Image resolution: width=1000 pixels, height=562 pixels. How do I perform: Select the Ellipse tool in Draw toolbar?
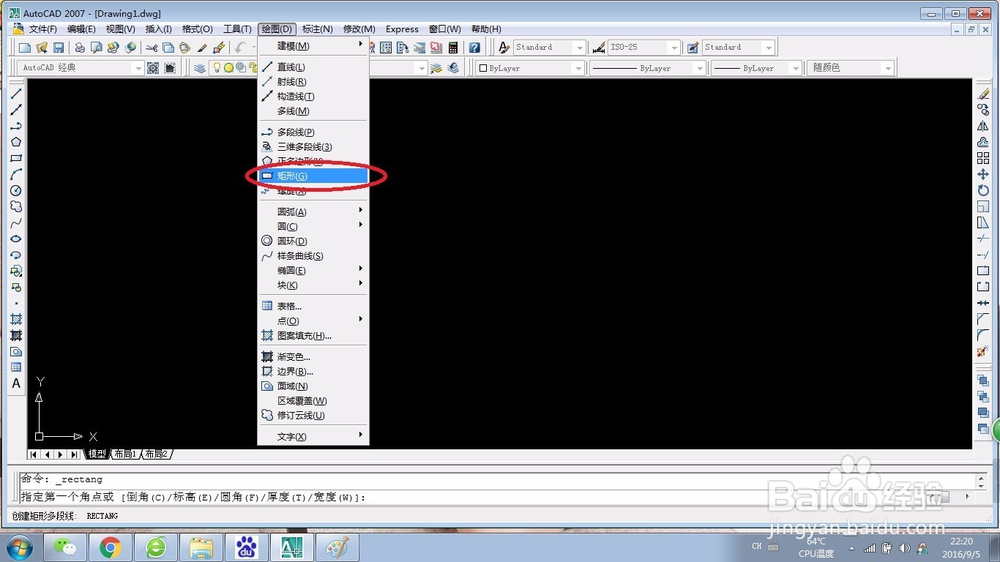[x=16, y=239]
